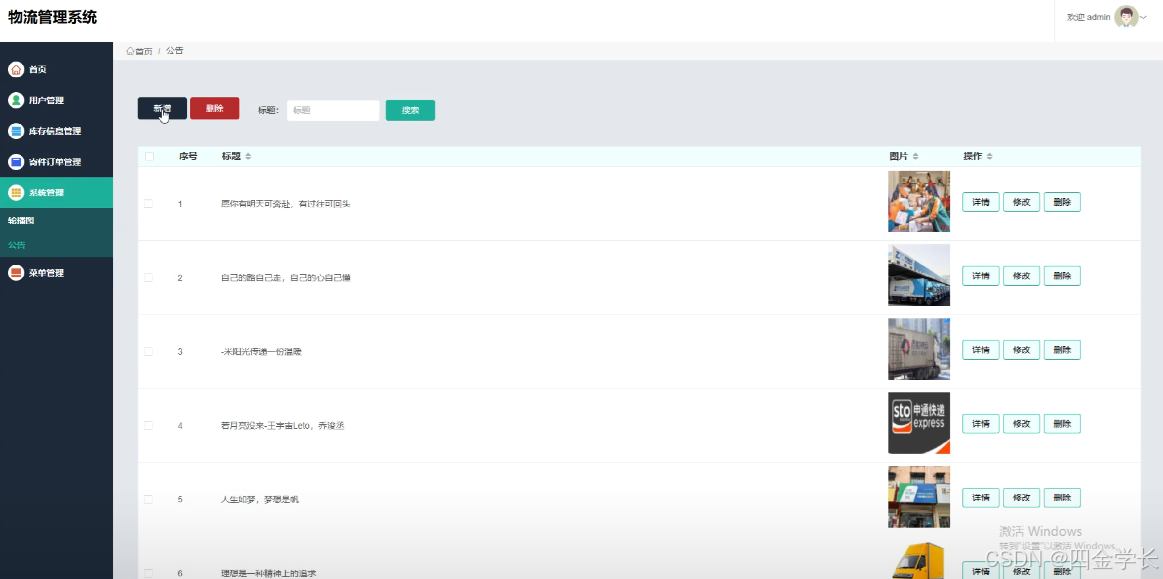Click 修改 for row 5
Image resolution: width=1163 pixels, height=579 pixels.
tap(1021, 497)
